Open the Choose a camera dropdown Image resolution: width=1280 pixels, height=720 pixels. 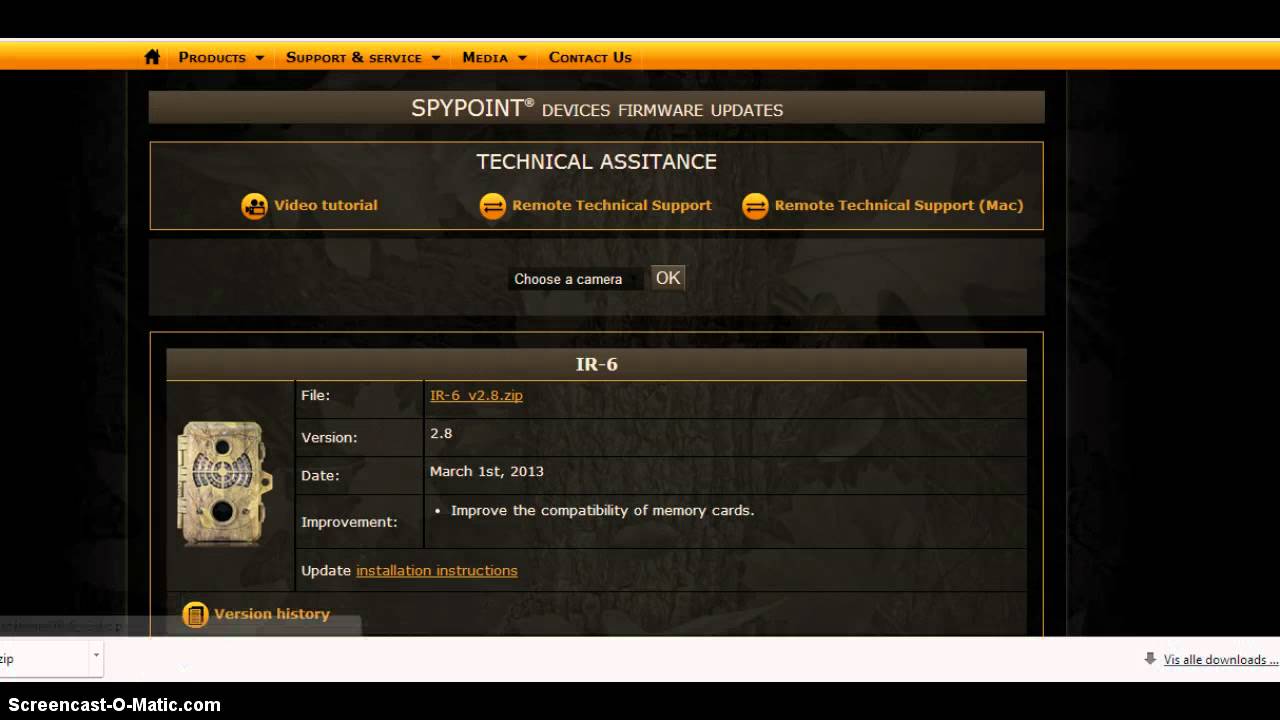(575, 279)
